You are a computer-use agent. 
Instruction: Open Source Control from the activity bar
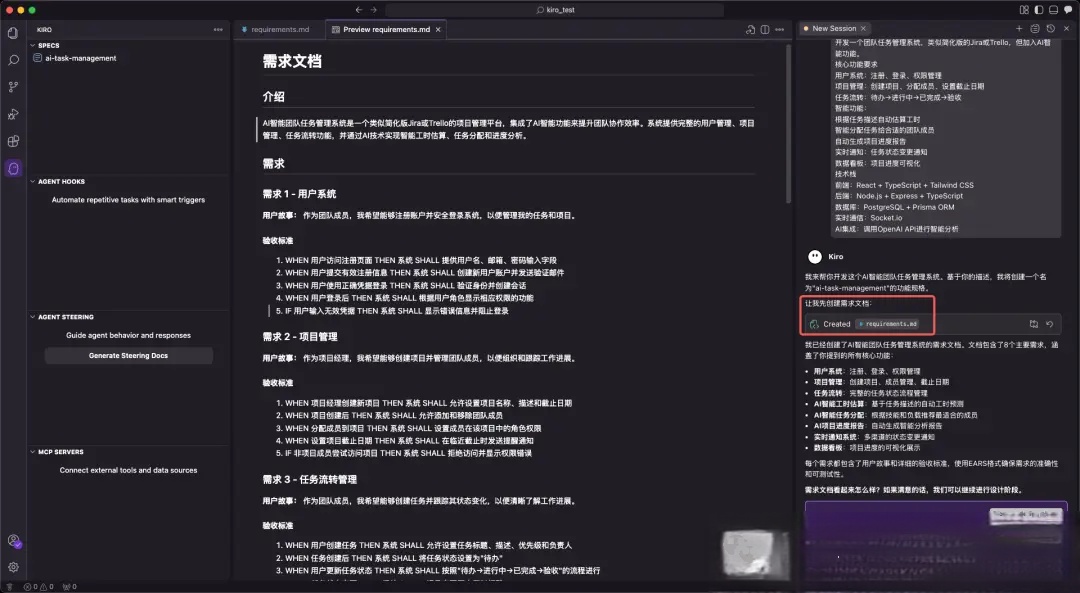coord(13,87)
